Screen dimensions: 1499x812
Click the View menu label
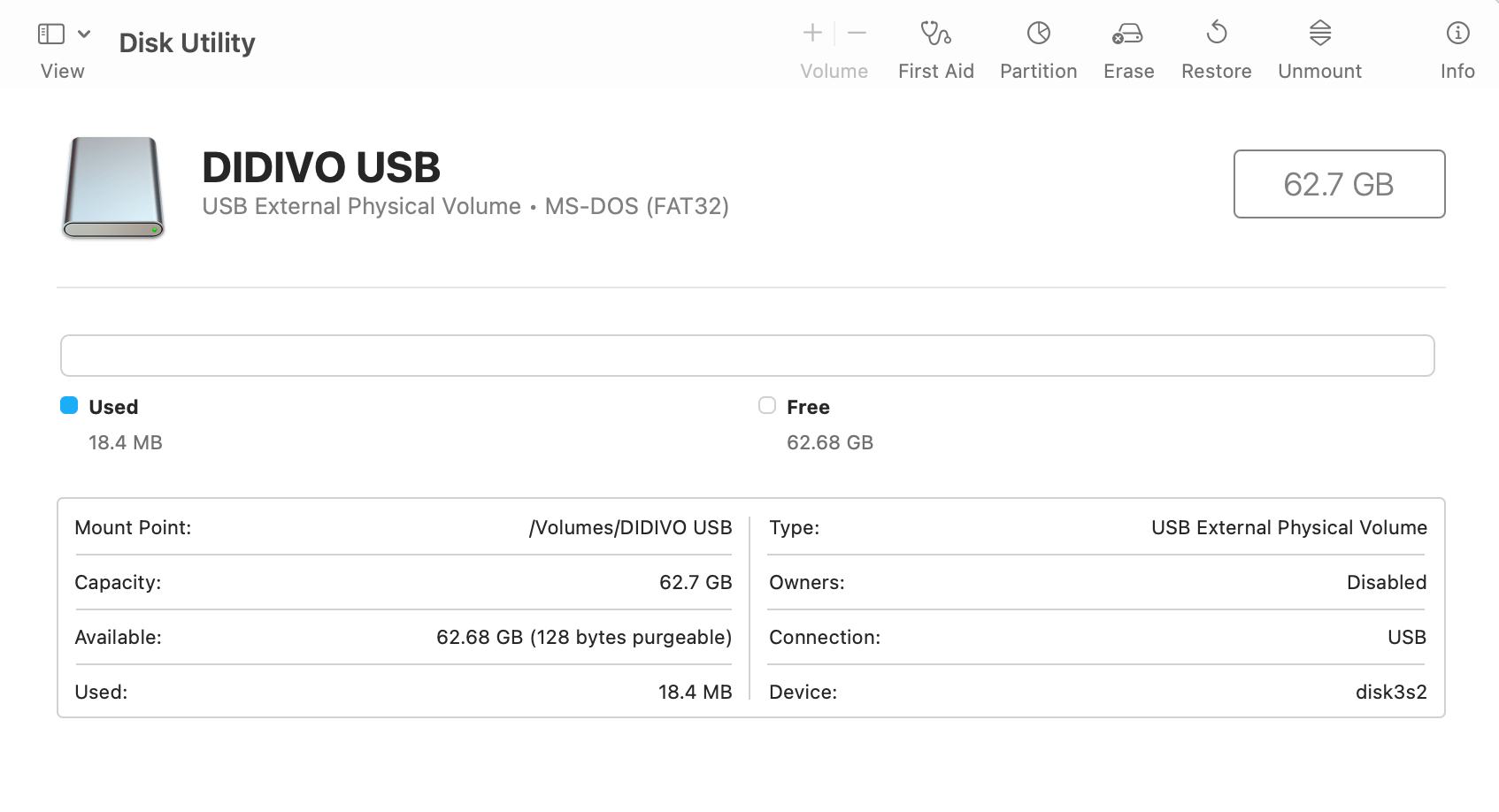coord(61,71)
